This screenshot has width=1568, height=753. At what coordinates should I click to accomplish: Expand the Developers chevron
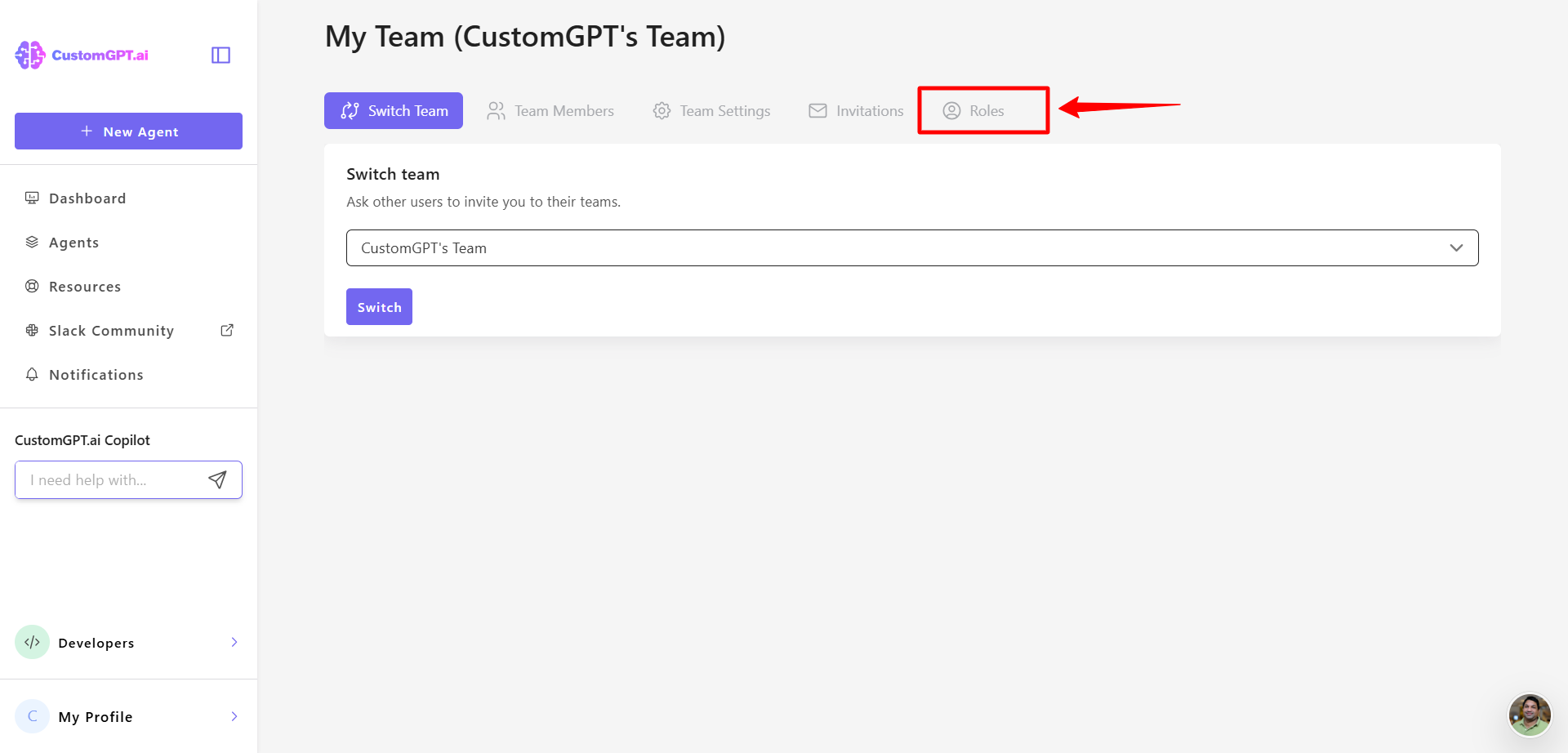pyautogui.click(x=234, y=642)
